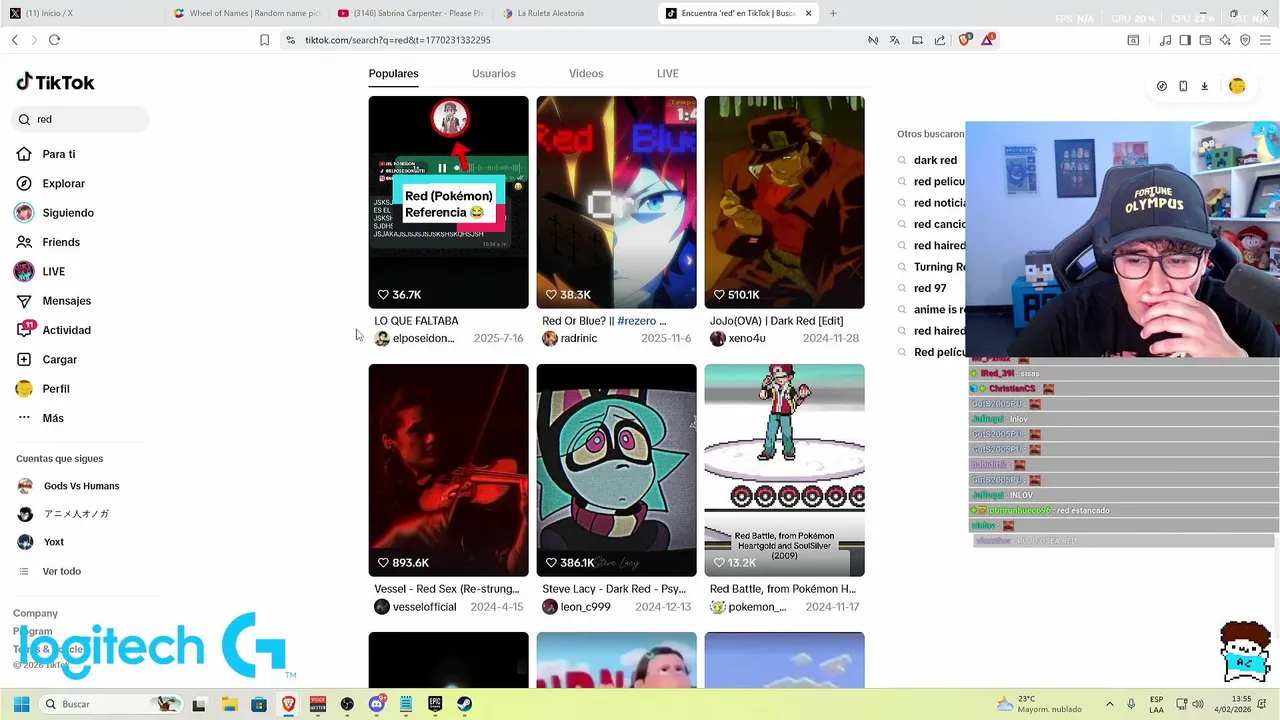Image resolution: width=1280 pixels, height=720 pixels.
Task: Open the browser hamburger menu
Action: coord(1265,40)
